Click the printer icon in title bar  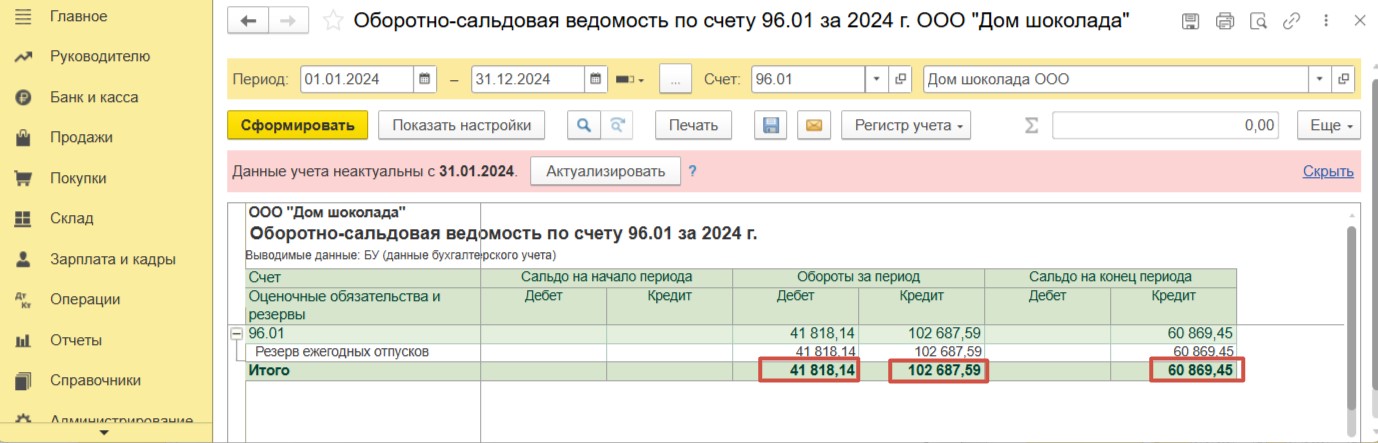pyautogui.click(x=1224, y=21)
